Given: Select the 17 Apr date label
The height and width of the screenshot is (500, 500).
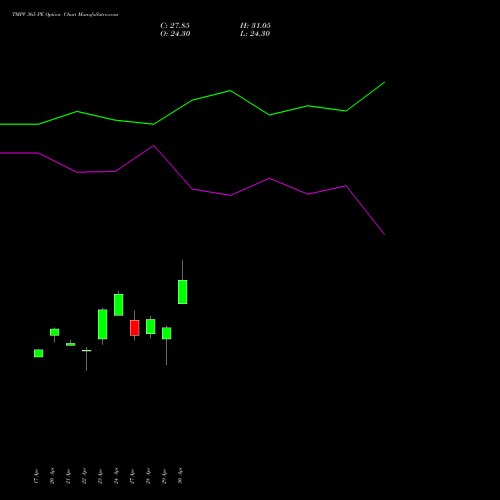Looking at the screenshot, I should 36,476.
